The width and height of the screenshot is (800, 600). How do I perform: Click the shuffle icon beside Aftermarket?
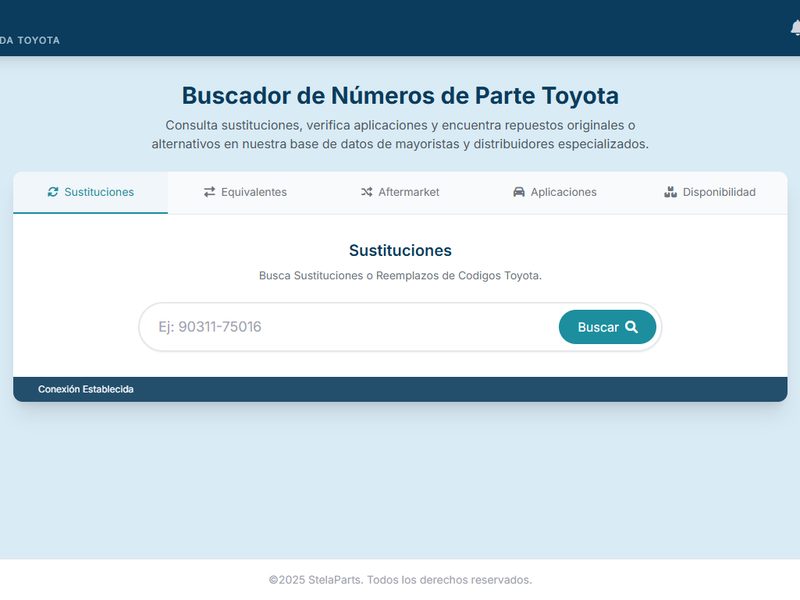click(x=366, y=192)
